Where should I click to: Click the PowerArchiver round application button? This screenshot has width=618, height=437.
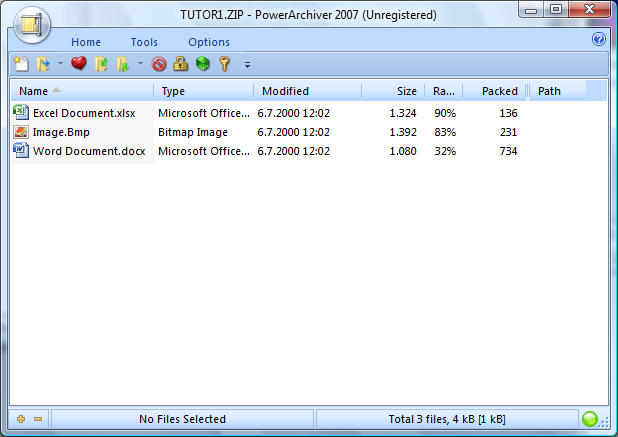(x=32, y=25)
